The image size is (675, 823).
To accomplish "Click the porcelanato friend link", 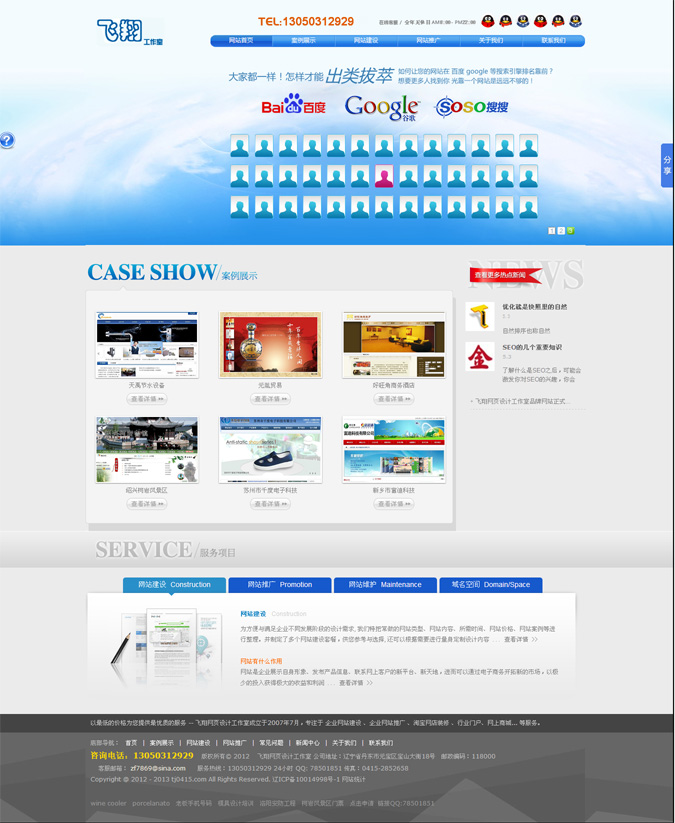I will click(151, 804).
